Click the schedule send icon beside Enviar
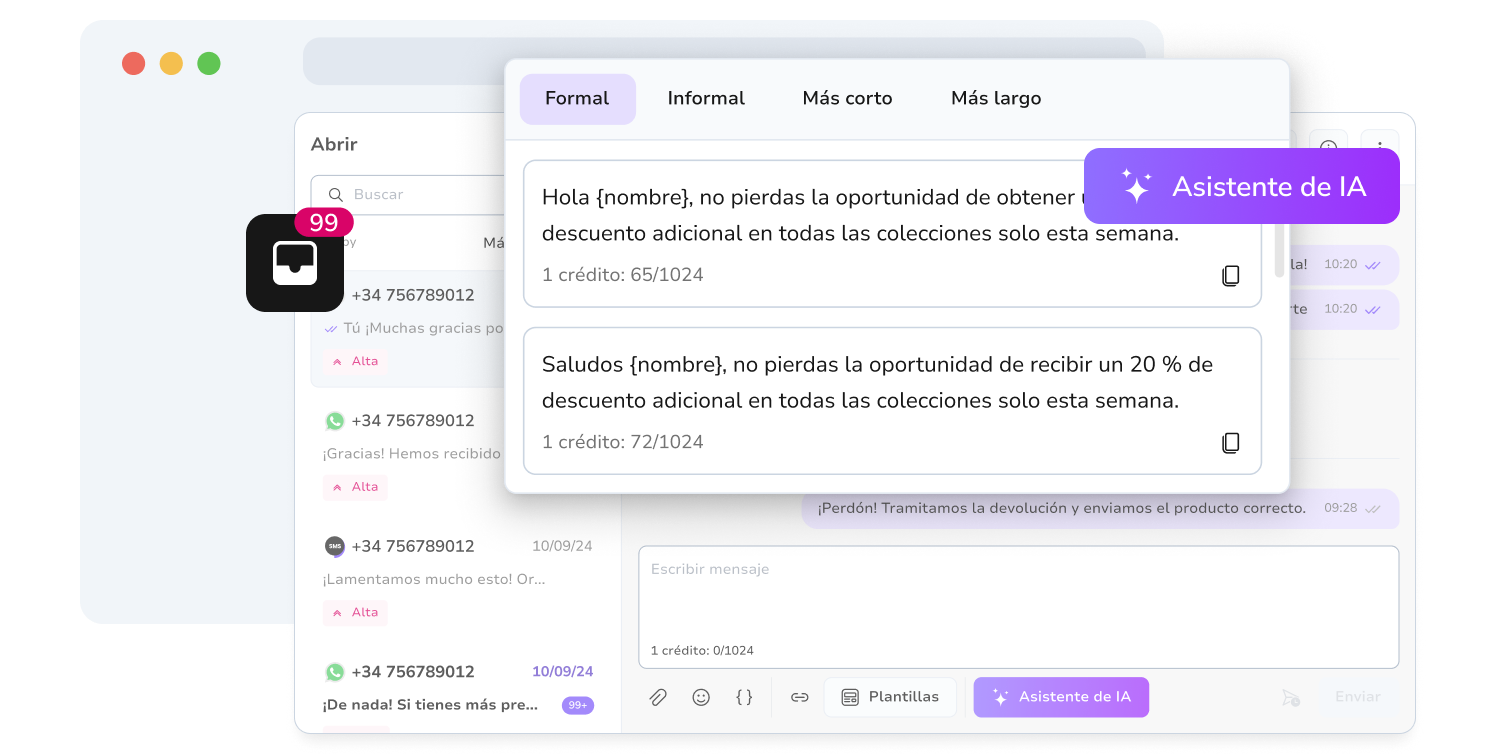 click(x=1291, y=697)
